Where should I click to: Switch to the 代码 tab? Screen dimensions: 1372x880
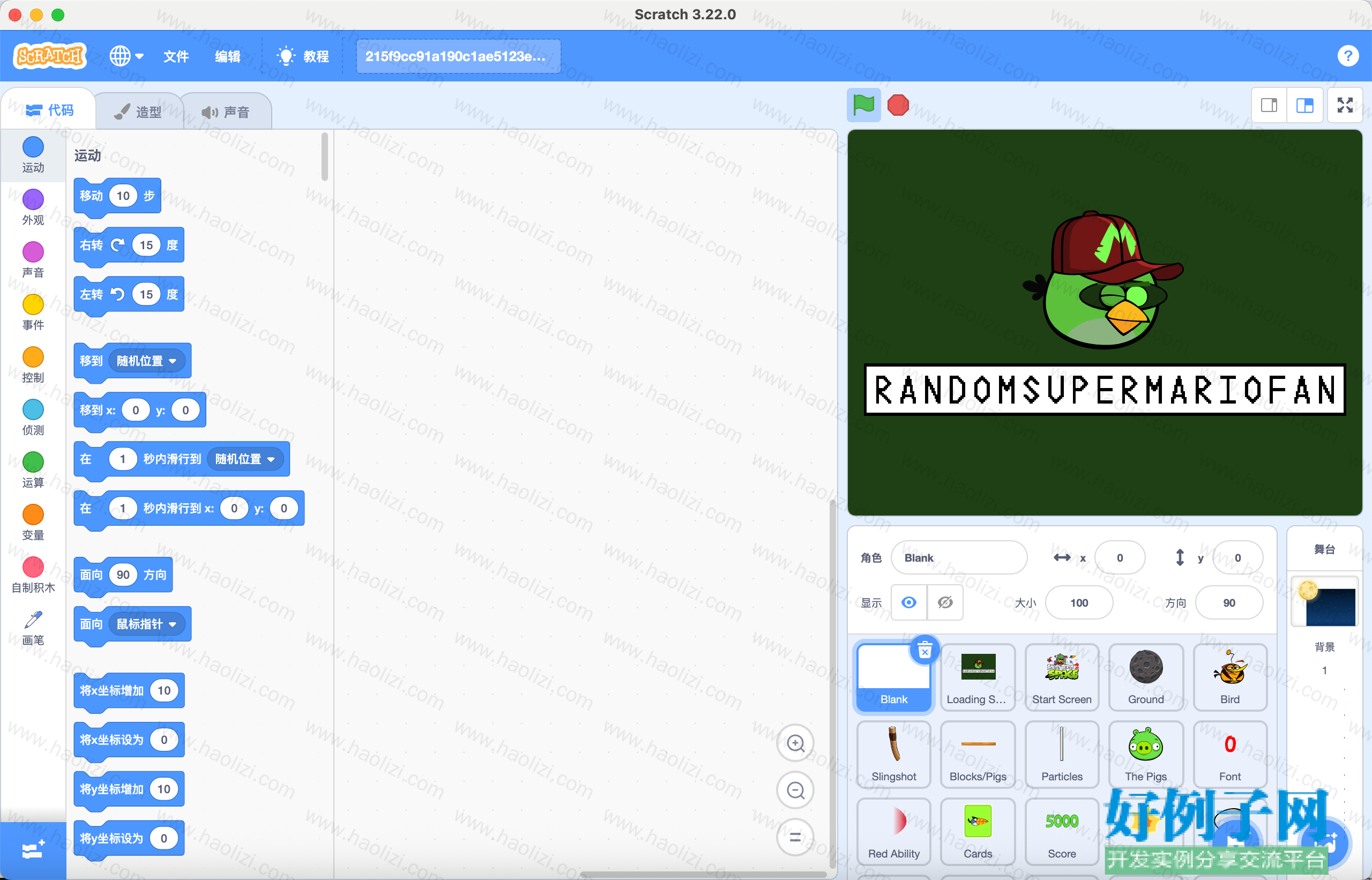[49, 110]
